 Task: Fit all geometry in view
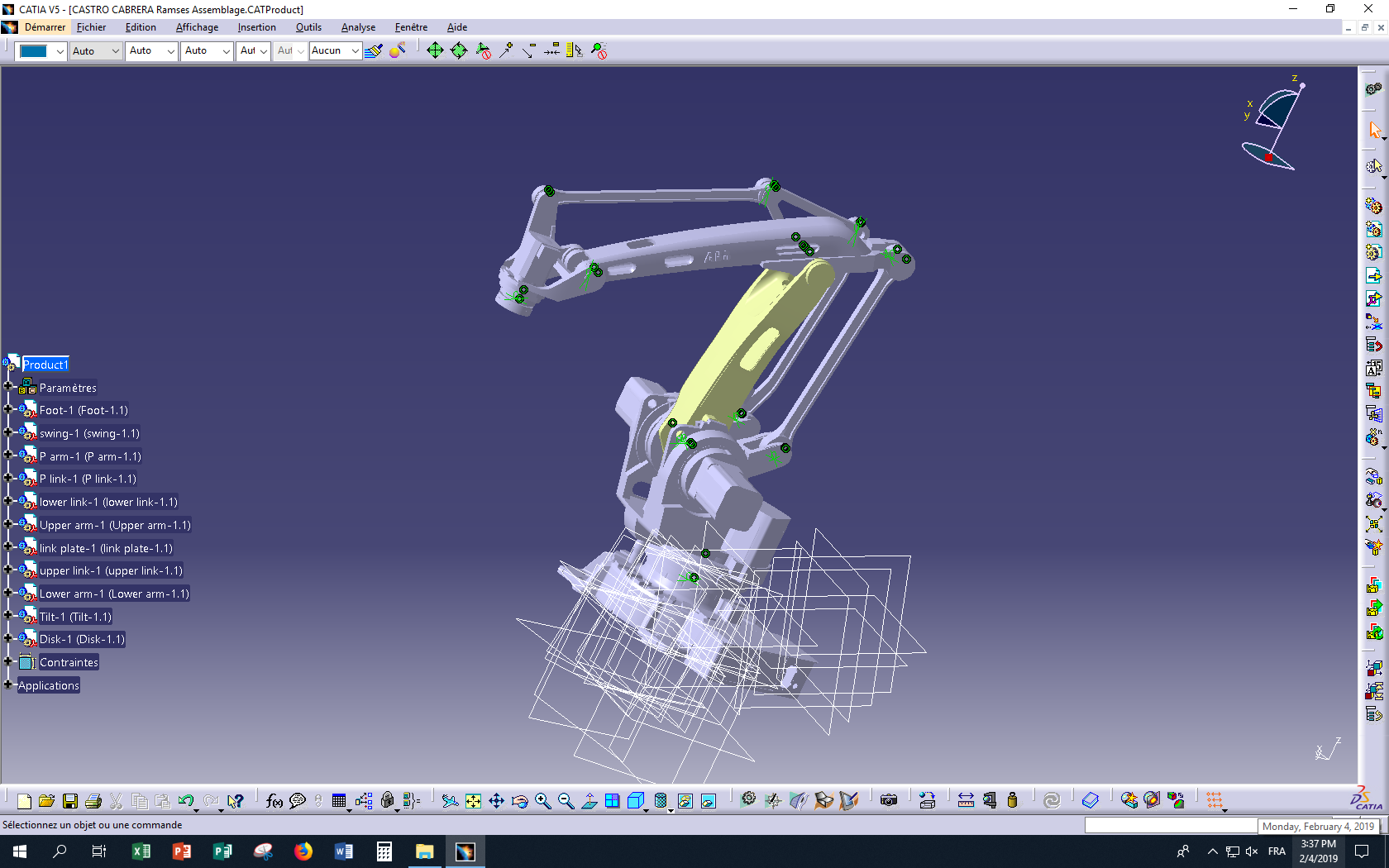pyautogui.click(x=473, y=800)
